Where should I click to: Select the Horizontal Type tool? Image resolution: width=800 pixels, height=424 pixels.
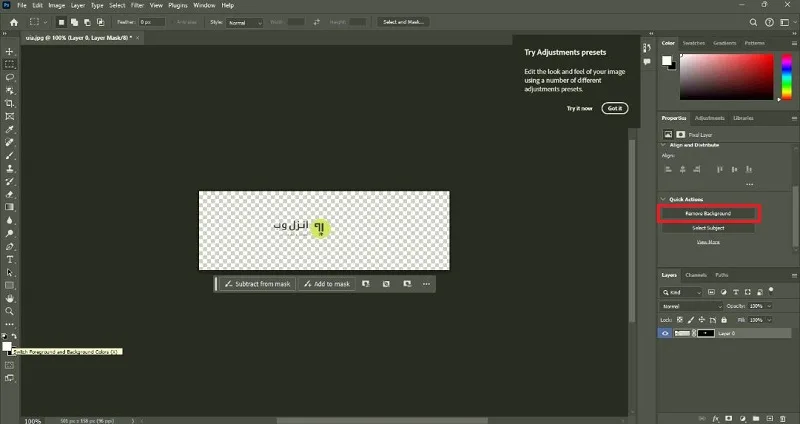pyautogui.click(x=9, y=260)
